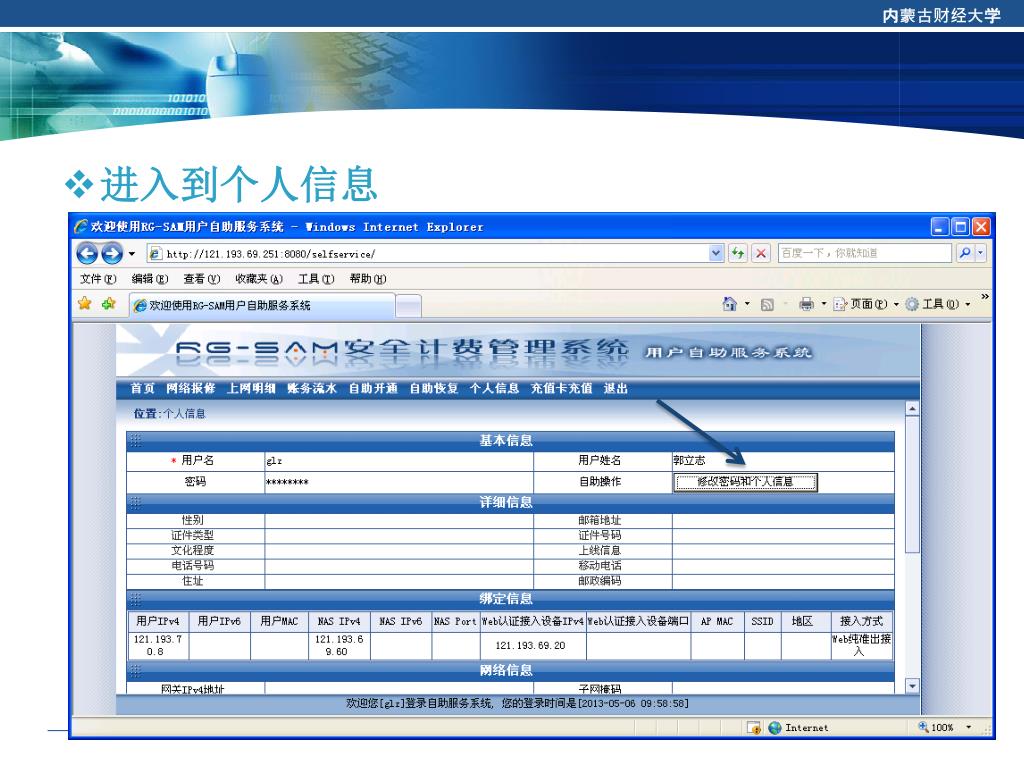Image resolution: width=1024 pixels, height=768 pixels.
Task: Open the 账务流水 navigation link
Action: (312, 389)
